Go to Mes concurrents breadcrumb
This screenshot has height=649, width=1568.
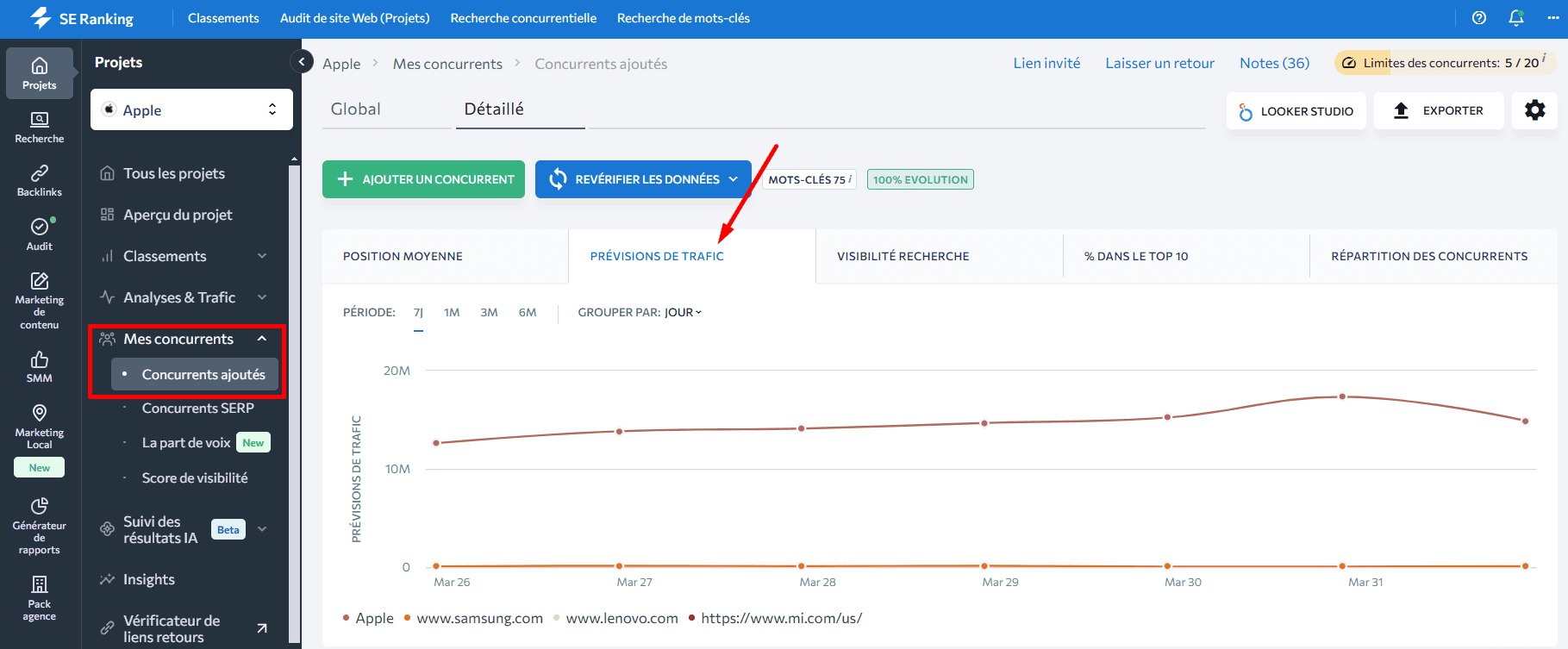point(447,64)
